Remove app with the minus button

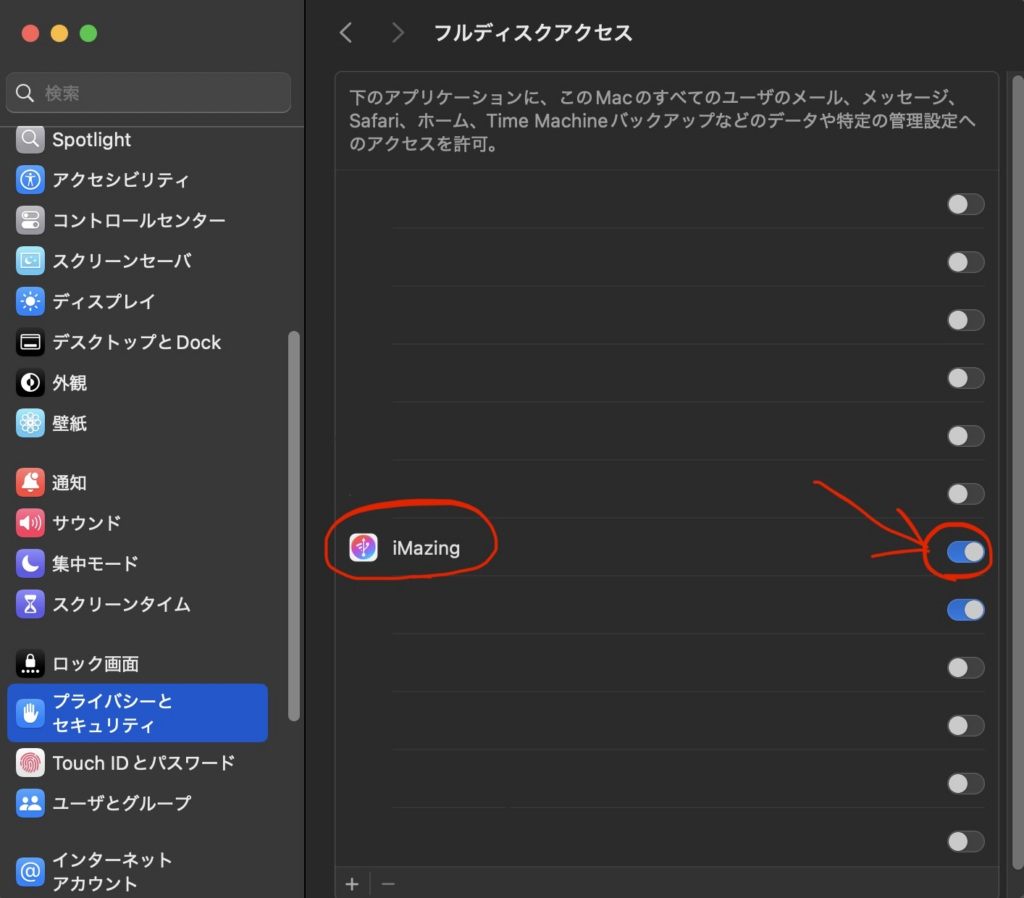tap(388, 884)
